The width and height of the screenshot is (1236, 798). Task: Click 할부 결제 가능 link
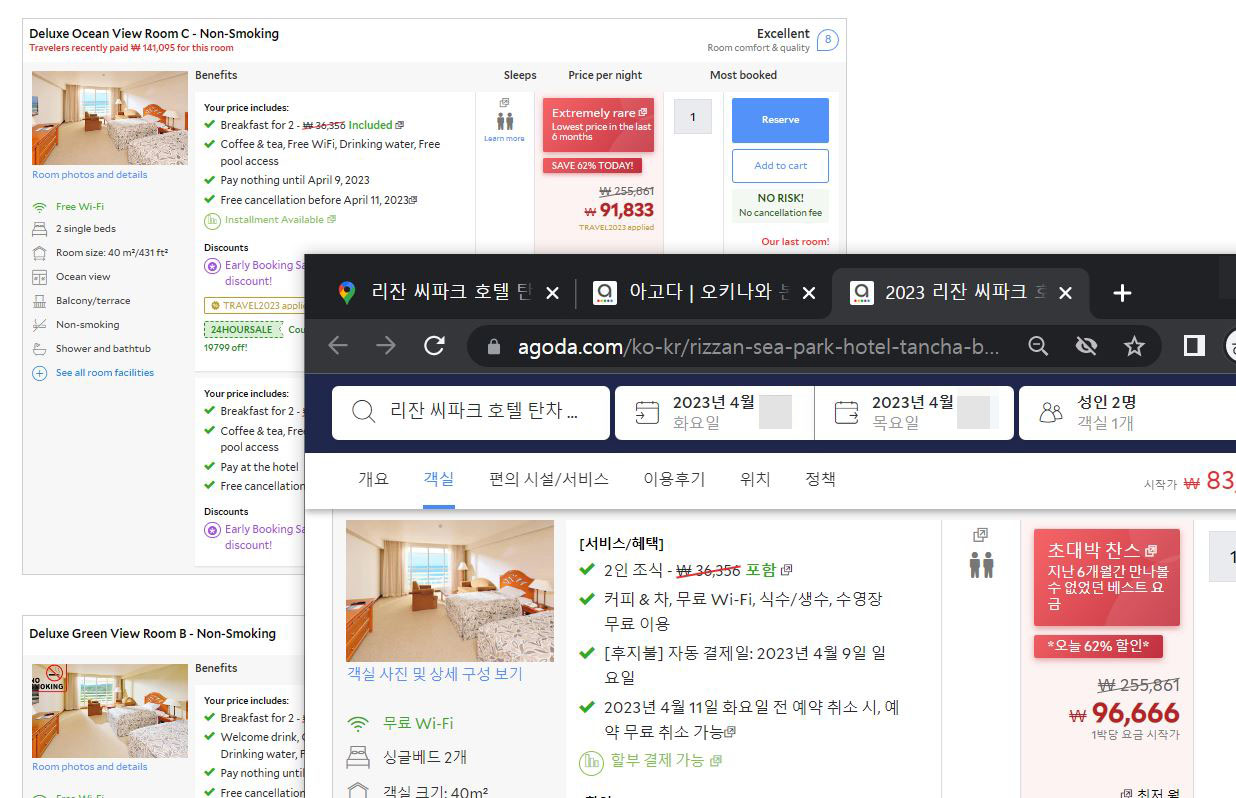pos(657,760)
